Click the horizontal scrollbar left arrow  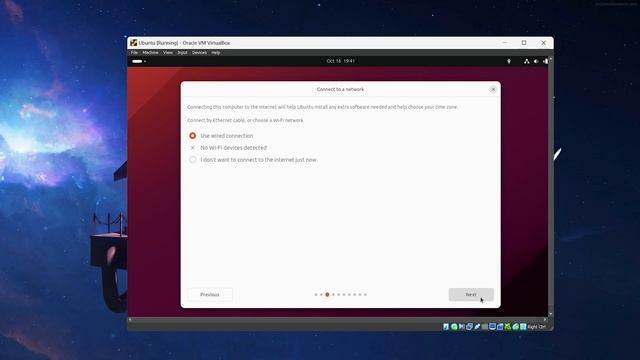(x=130, y=320)
